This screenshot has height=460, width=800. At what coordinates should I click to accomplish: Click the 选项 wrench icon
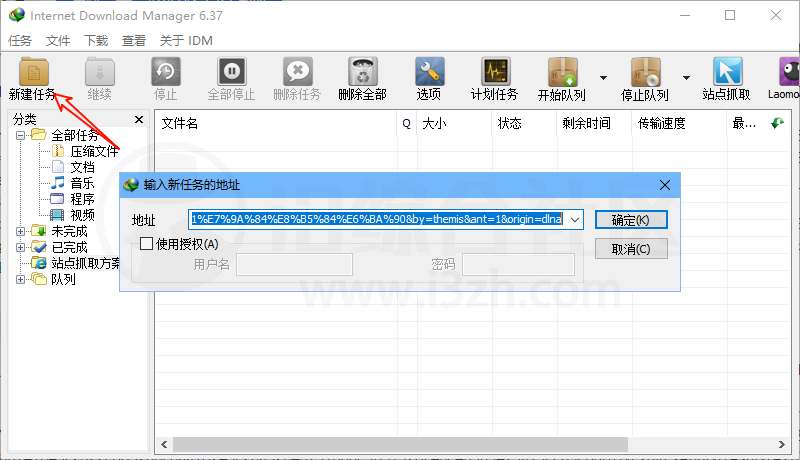click(429, 72)
